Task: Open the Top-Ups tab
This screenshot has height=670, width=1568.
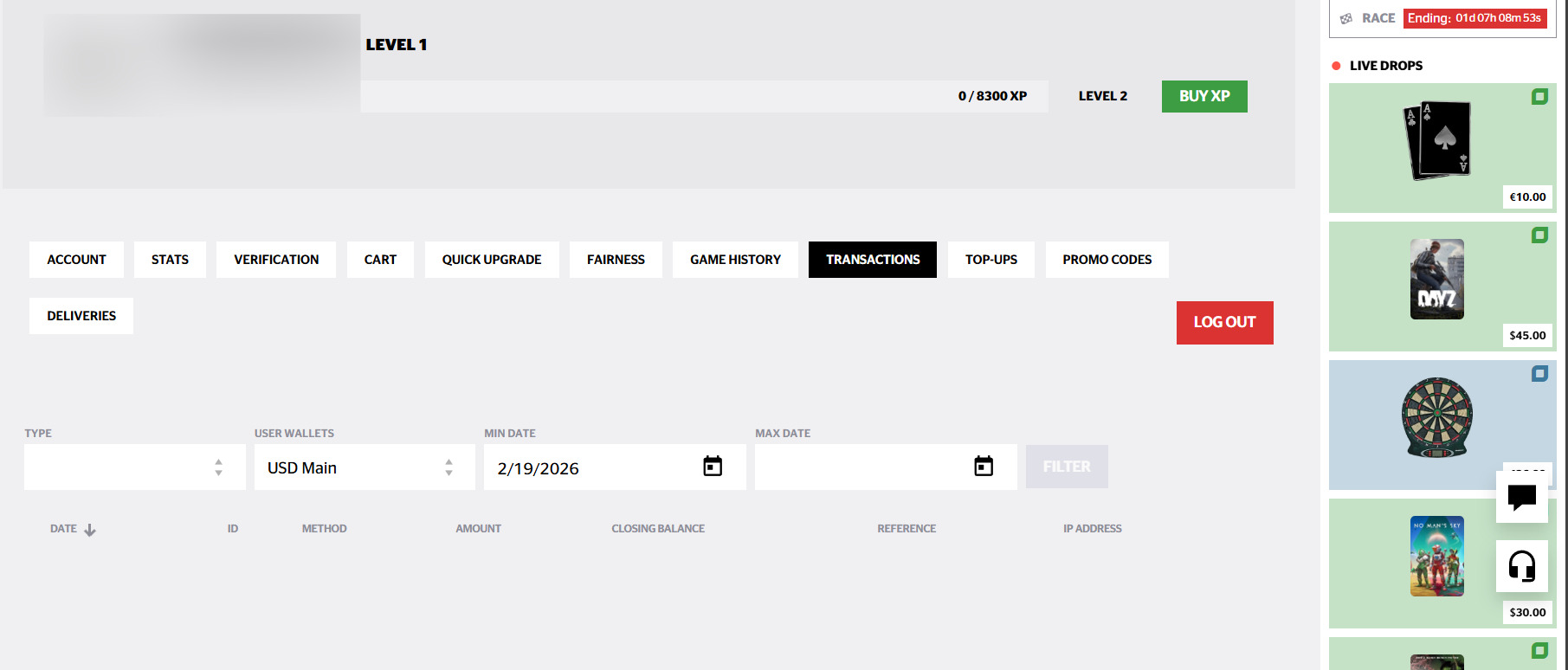Action: click(990, 260)
